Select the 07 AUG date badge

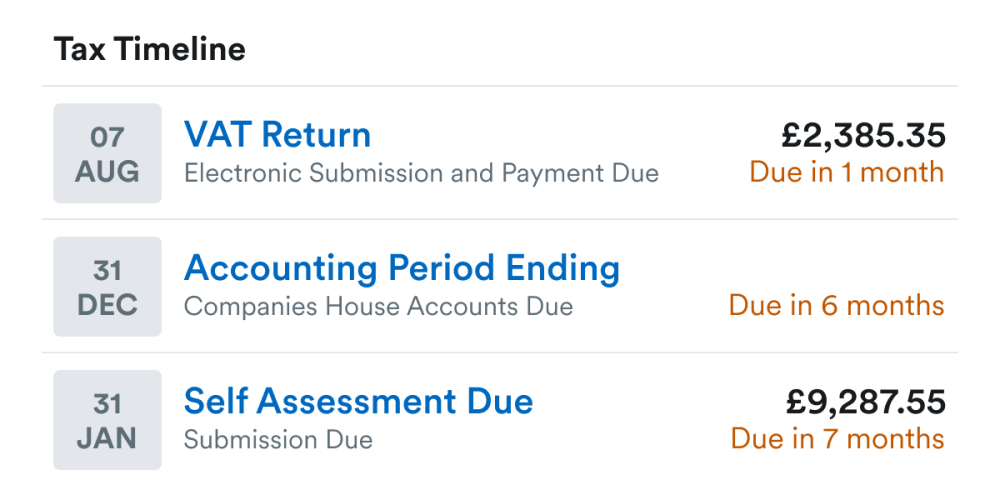(x=107, y=153)
